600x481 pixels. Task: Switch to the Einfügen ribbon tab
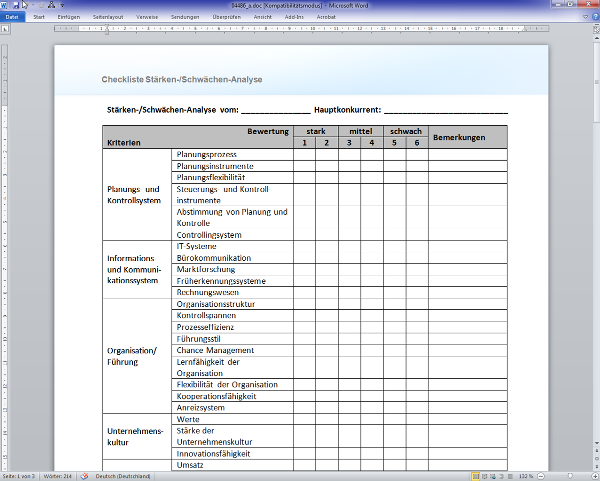point(70,17)
